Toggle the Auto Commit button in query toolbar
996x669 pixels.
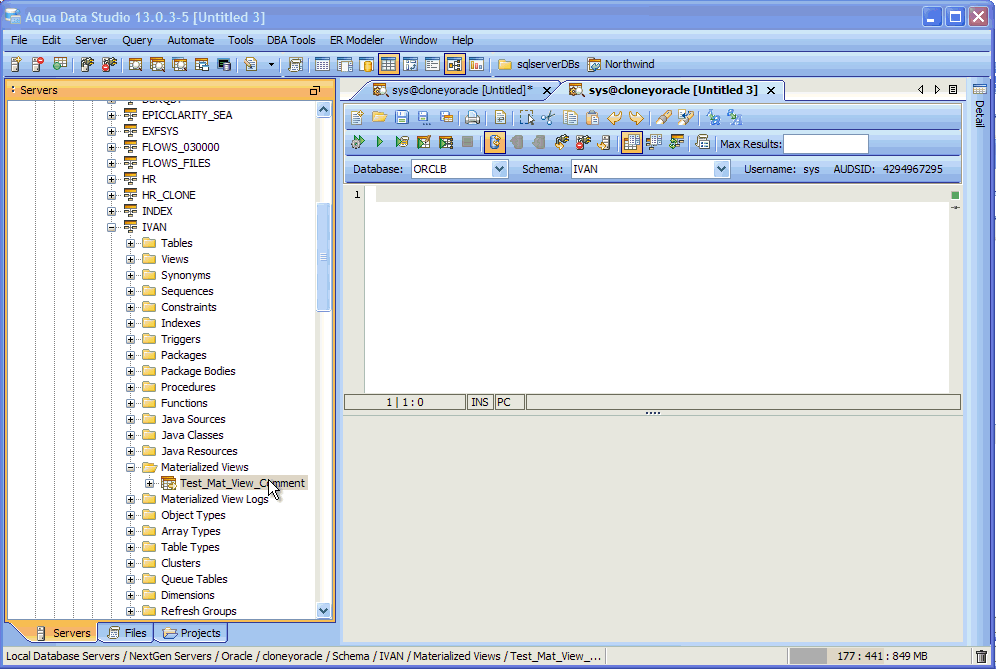[x=495, y=142]
